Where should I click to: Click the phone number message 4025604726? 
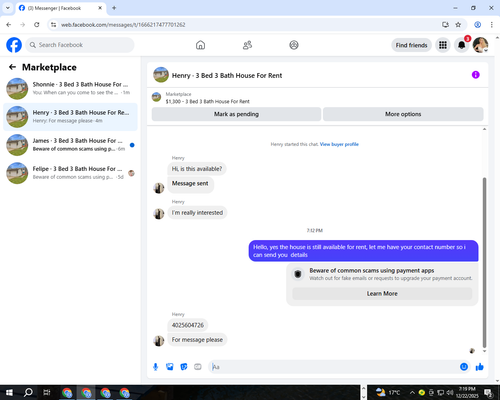coord(188,325)
